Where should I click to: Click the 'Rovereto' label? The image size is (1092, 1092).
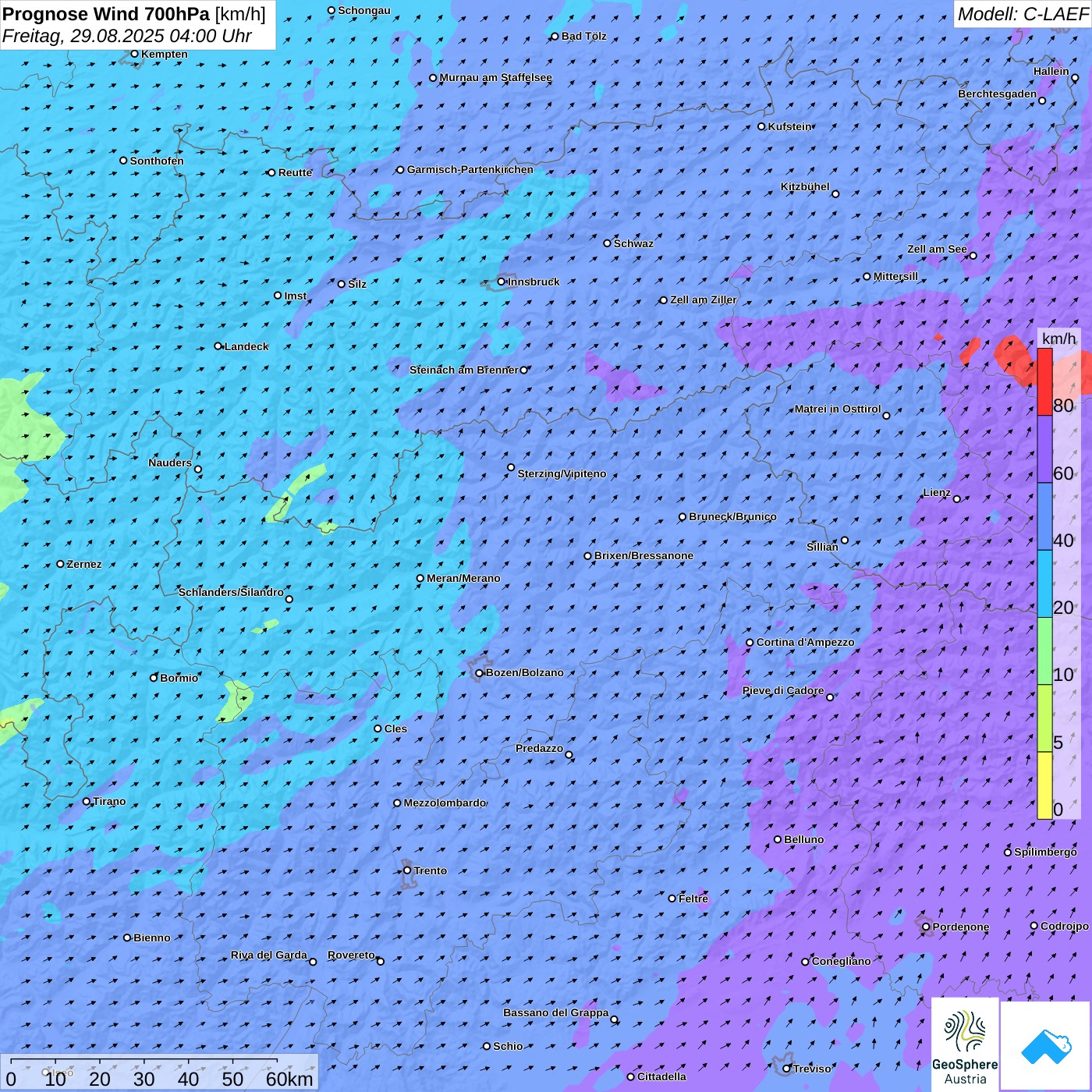pos(351,955)
